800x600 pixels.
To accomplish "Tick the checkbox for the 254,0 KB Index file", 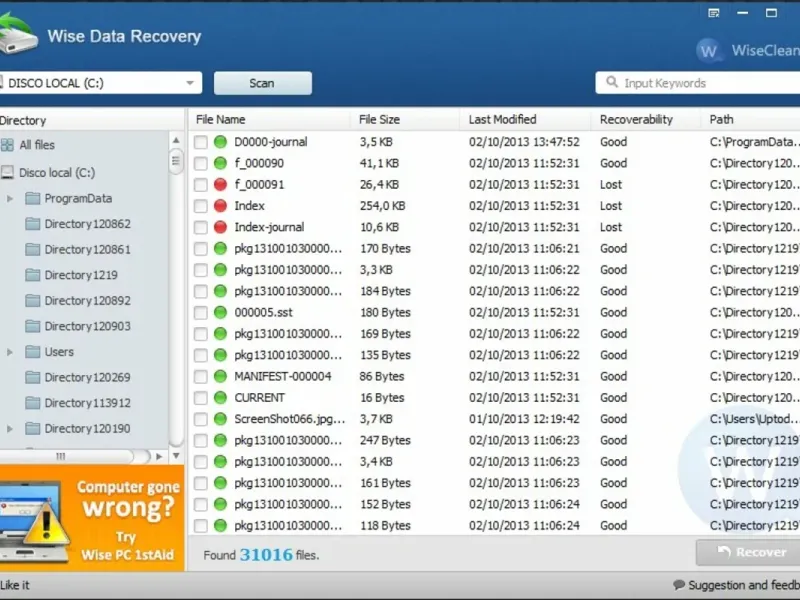I will click(x=201, y=206).
